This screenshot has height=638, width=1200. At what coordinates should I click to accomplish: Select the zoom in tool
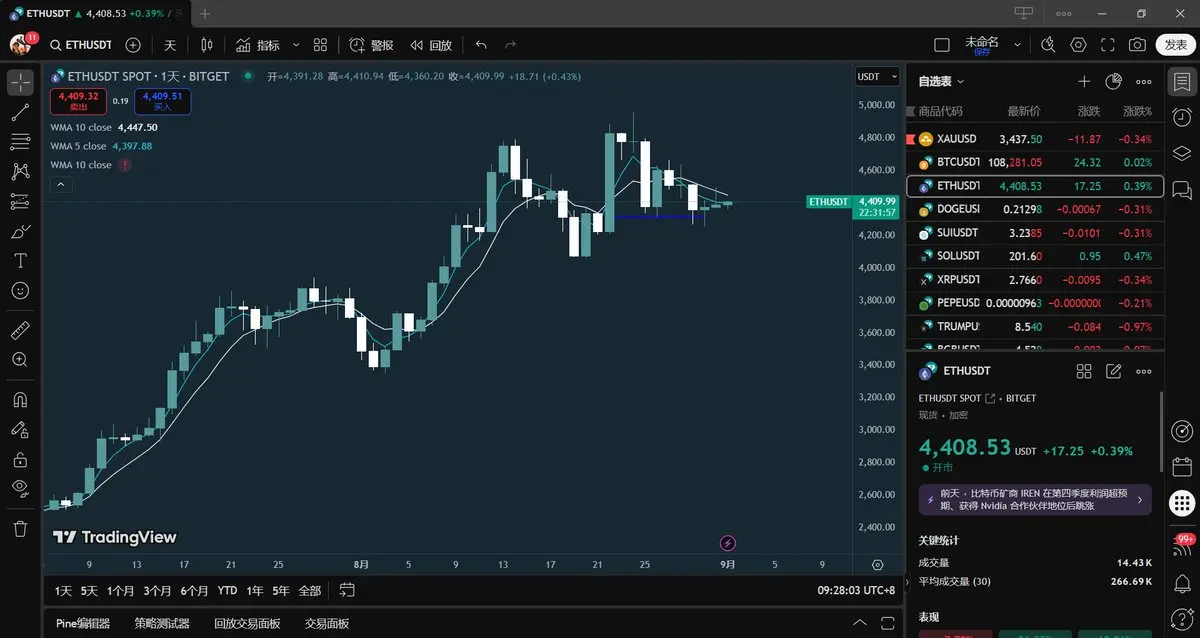point(20,359)
